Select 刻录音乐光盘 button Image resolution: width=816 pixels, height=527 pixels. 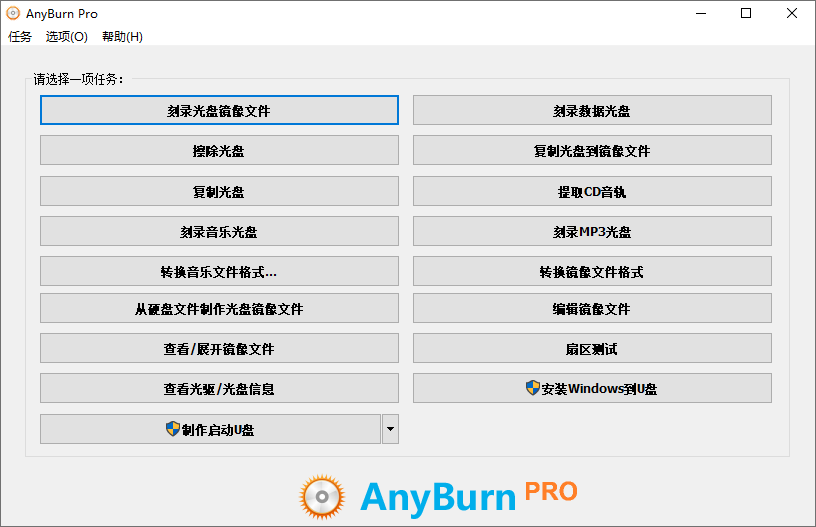click(x=219, y=231)
